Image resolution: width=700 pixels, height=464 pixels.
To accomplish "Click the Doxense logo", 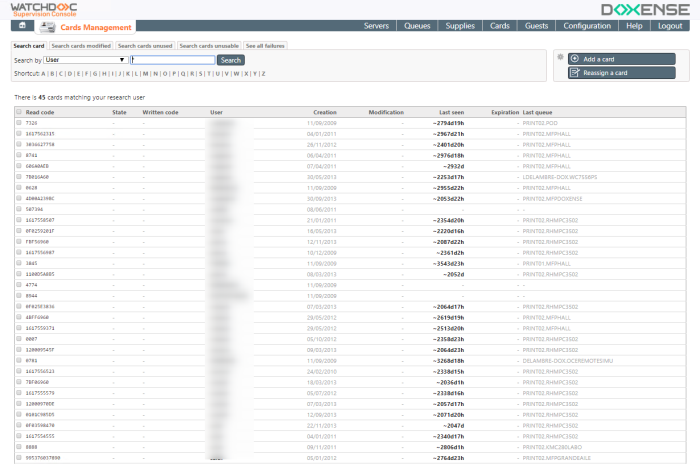I will (x=643, y=9).
